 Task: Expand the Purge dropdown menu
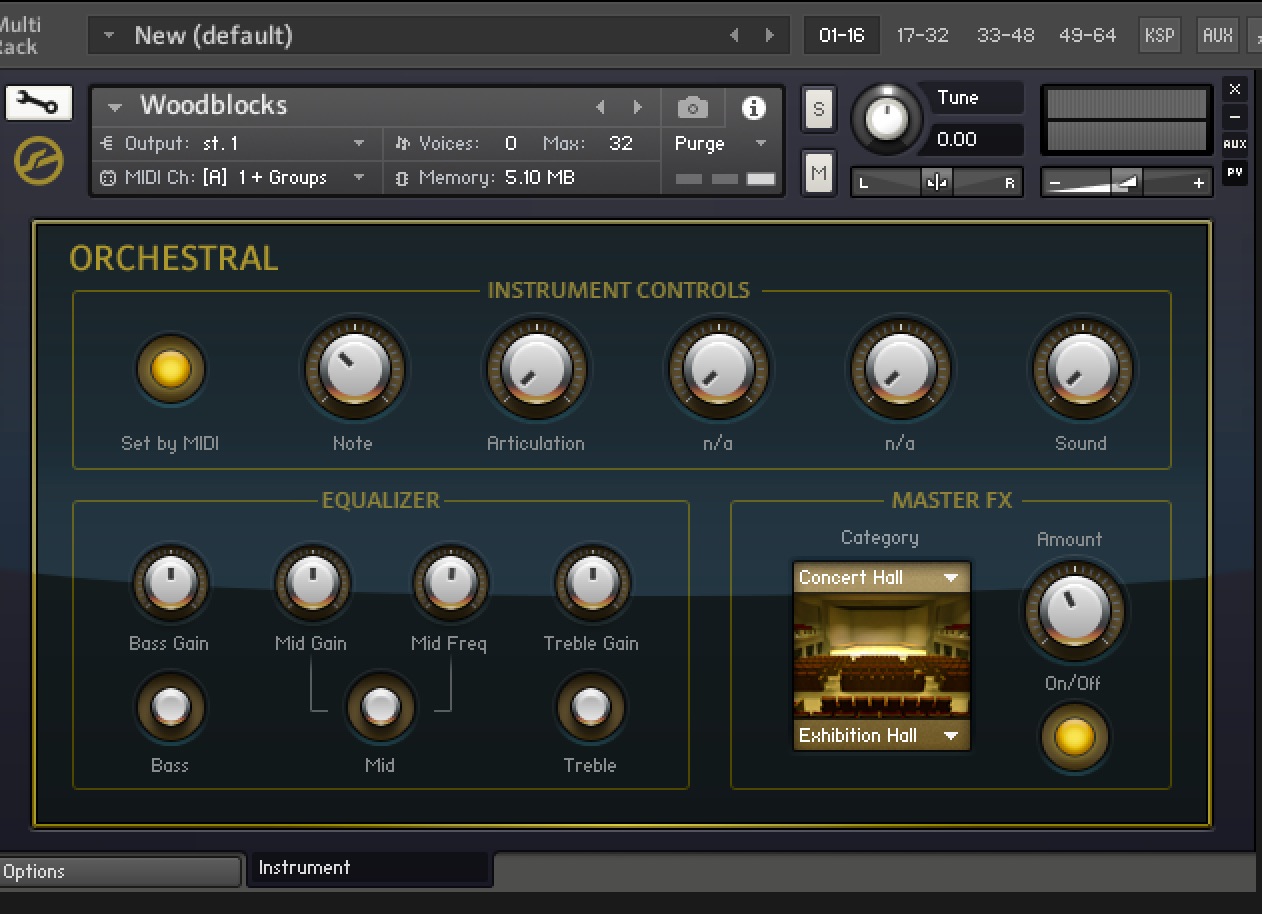[720, 143]
